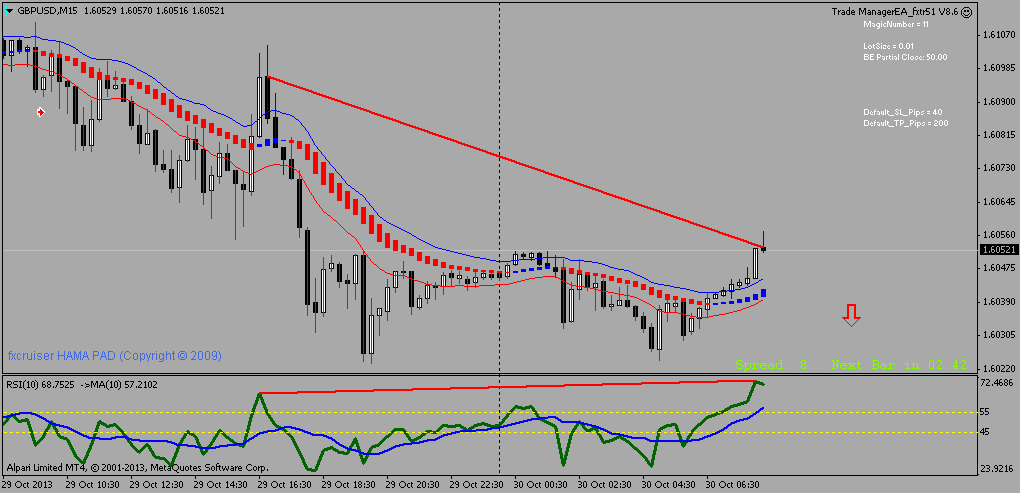The image size is (1020, 493).
Task: Click the 1.60900 price scale label
Action: point(997,101)
